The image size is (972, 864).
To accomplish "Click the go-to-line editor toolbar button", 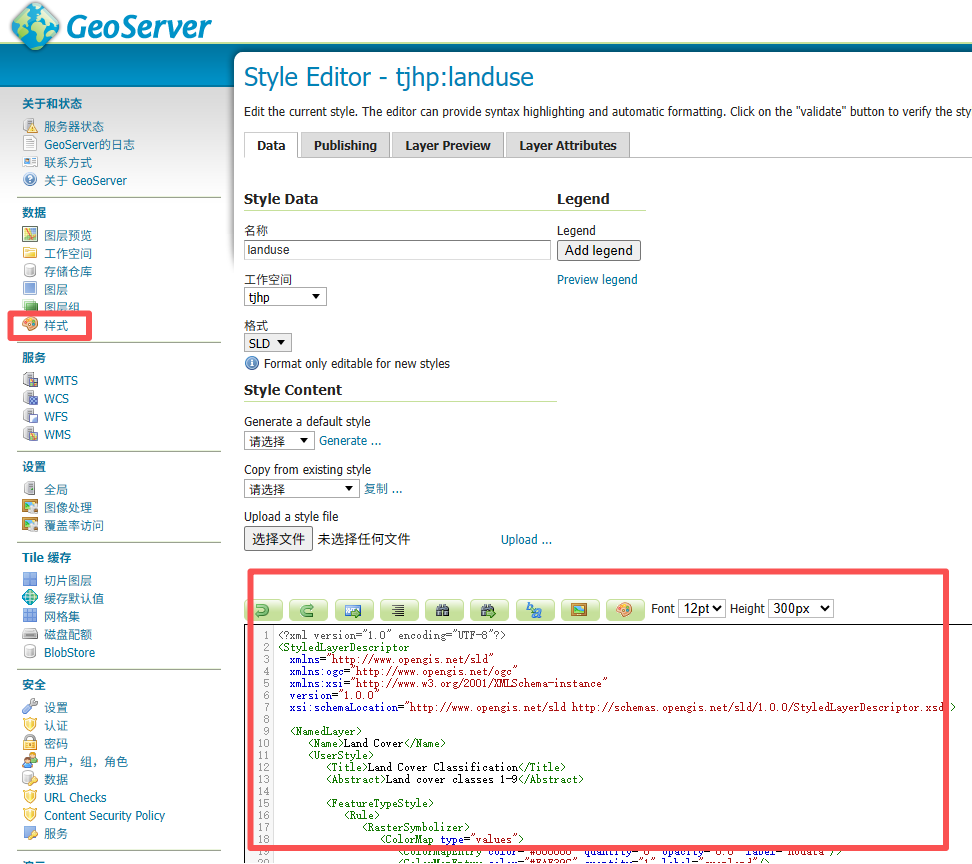I will (x=353, y=611).
